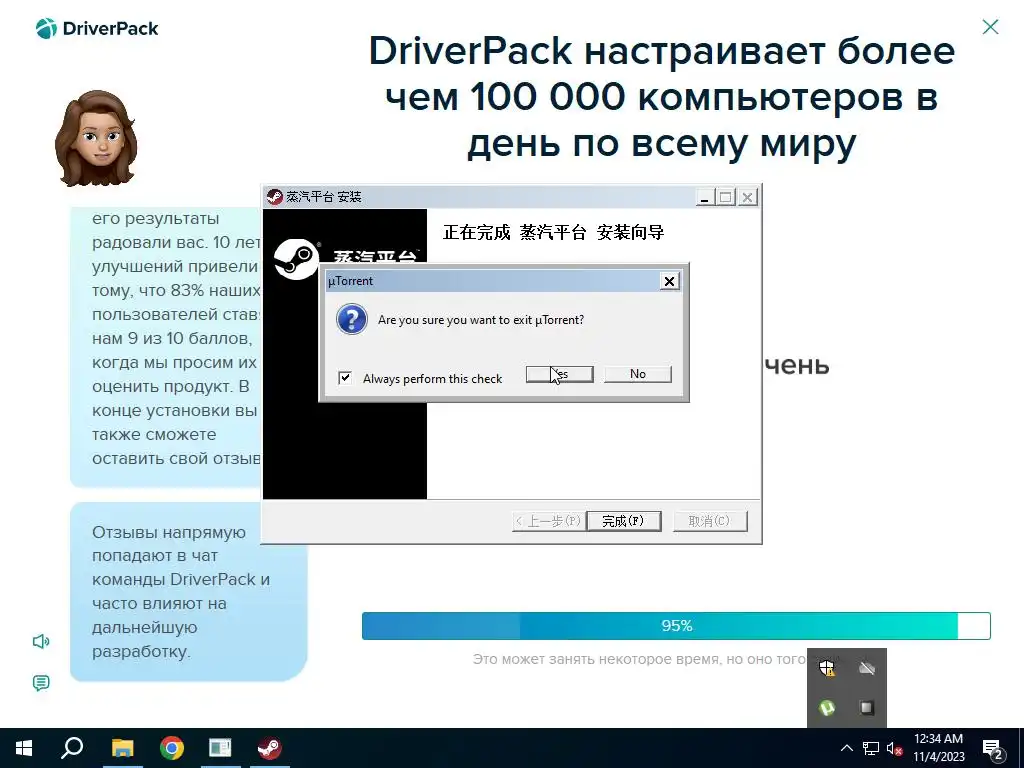Click the Steam taskbar icon
1024x768 pixels.
[269, 748]
